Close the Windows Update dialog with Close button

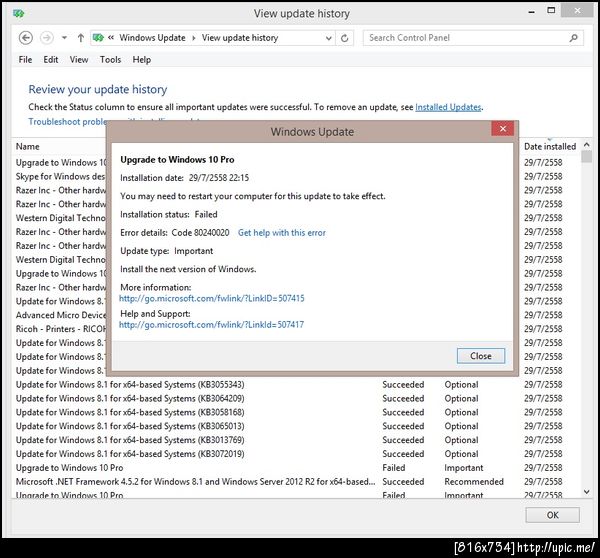(x=481, y=356)
